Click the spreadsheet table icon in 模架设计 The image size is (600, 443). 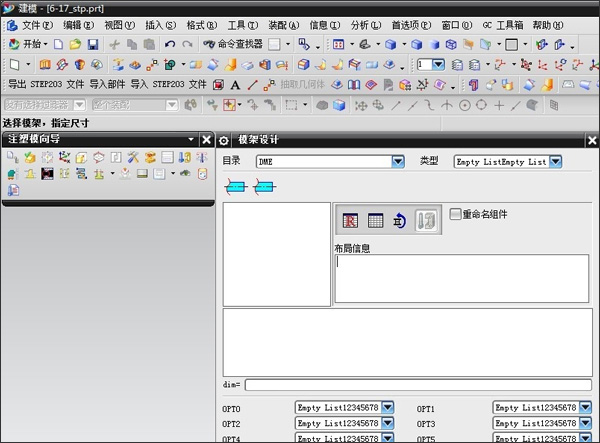pyautogui.click(x=376, y=221)
